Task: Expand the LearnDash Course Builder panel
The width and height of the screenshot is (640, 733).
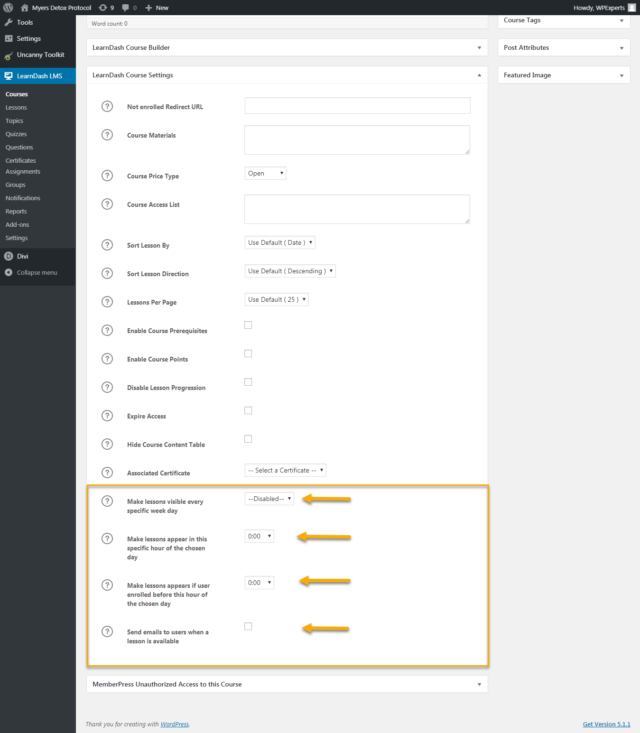Action: [x=479, y=48]
